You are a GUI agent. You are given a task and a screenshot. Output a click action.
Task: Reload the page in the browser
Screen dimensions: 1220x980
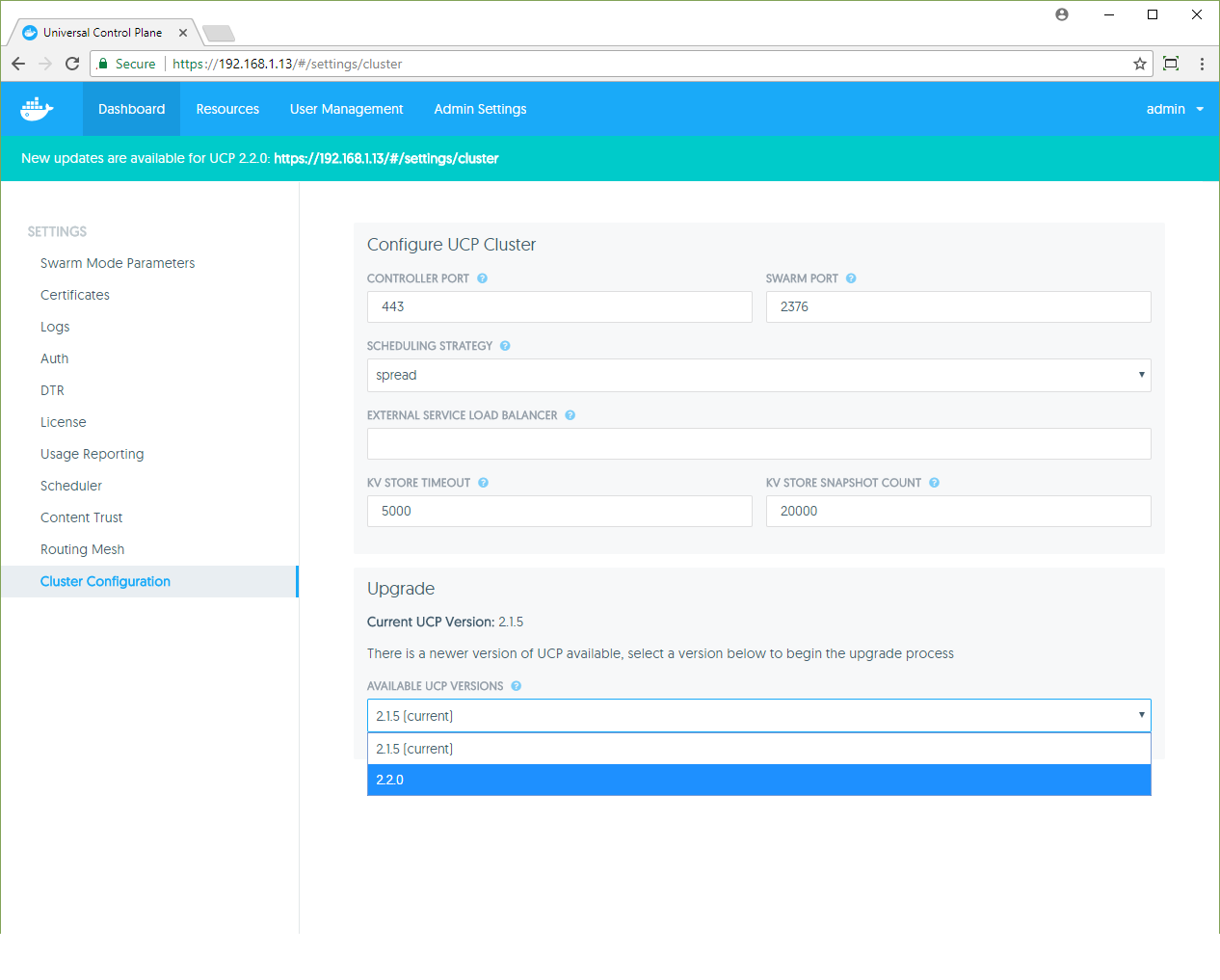[72, 64]
